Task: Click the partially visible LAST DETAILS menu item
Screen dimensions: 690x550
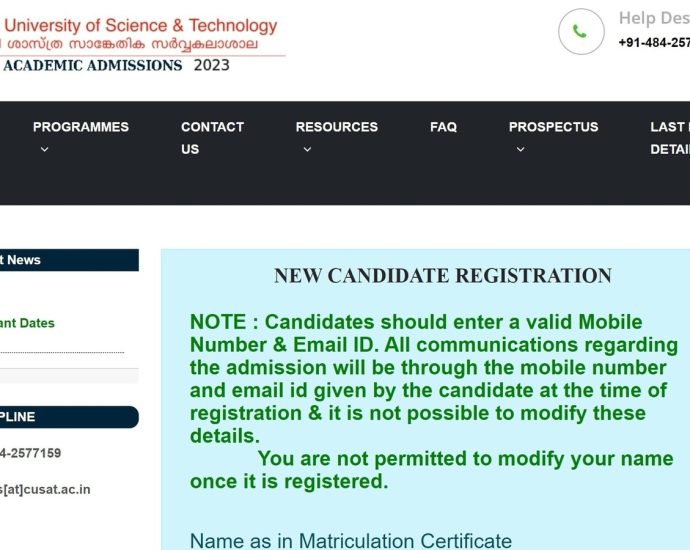Action: point(669,138)
